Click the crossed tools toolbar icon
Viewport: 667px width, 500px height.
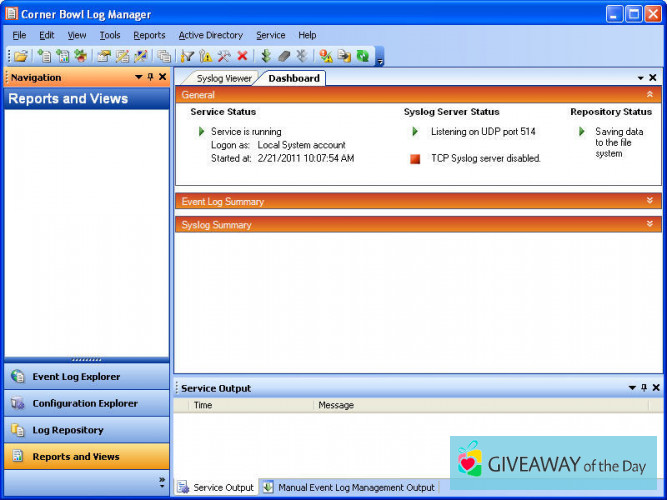(224, 56)
